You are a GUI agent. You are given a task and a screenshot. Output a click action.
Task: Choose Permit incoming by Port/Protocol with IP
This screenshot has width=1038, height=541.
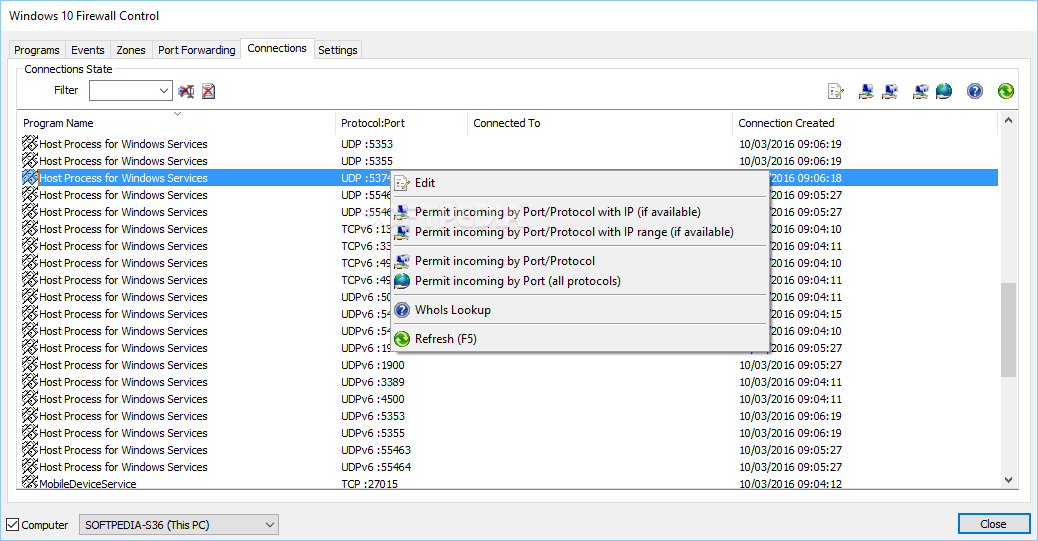click(580, 212)
